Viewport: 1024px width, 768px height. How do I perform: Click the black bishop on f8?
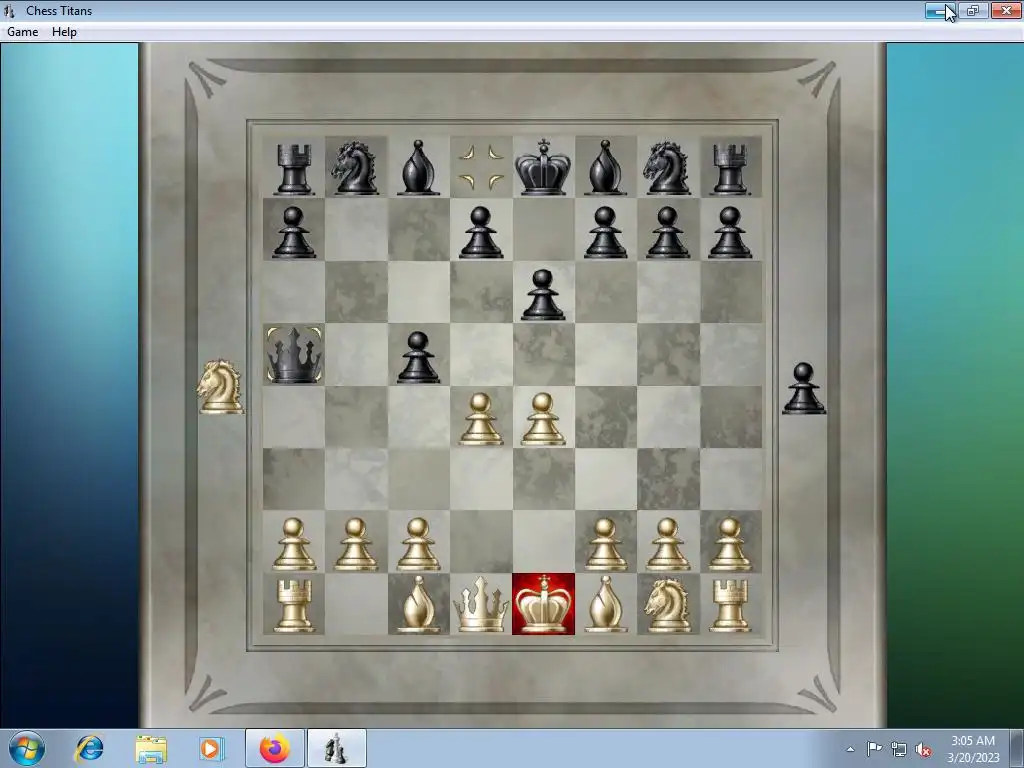[605, 167]
